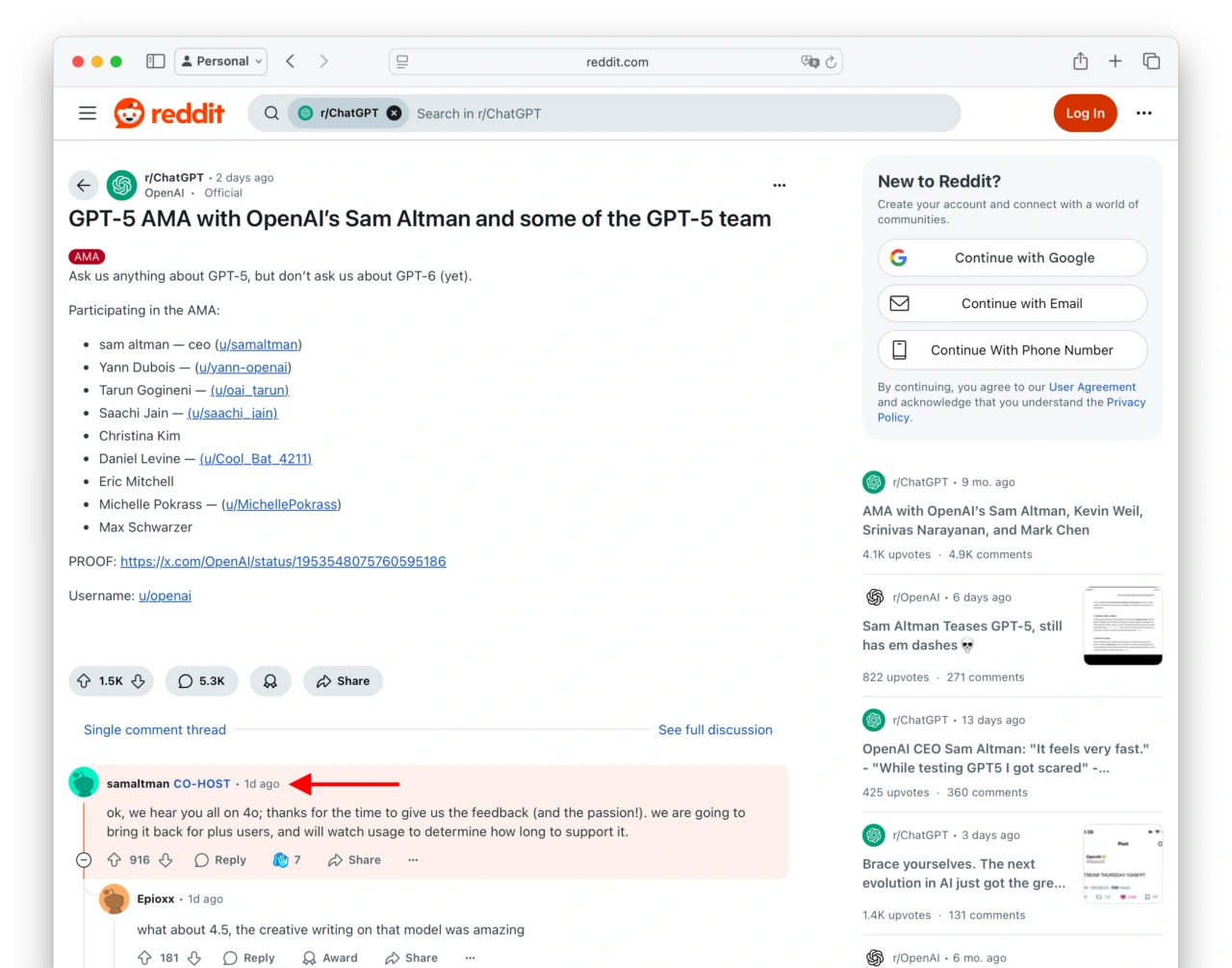Click the r/ChatGPT community avatar
The image size is (1232, 968).
coord(121,185)
